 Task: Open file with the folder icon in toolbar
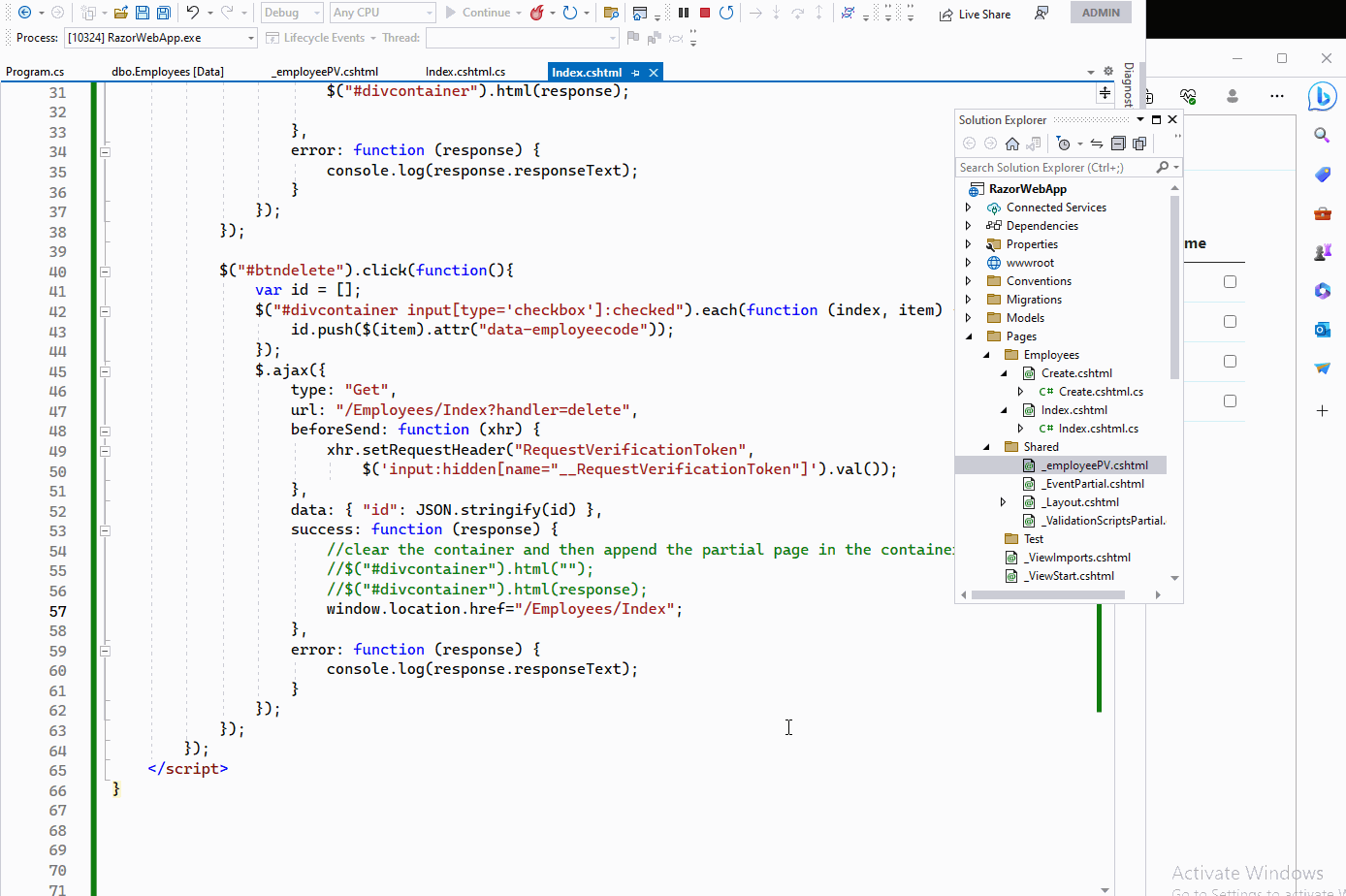tap(120, 13)
